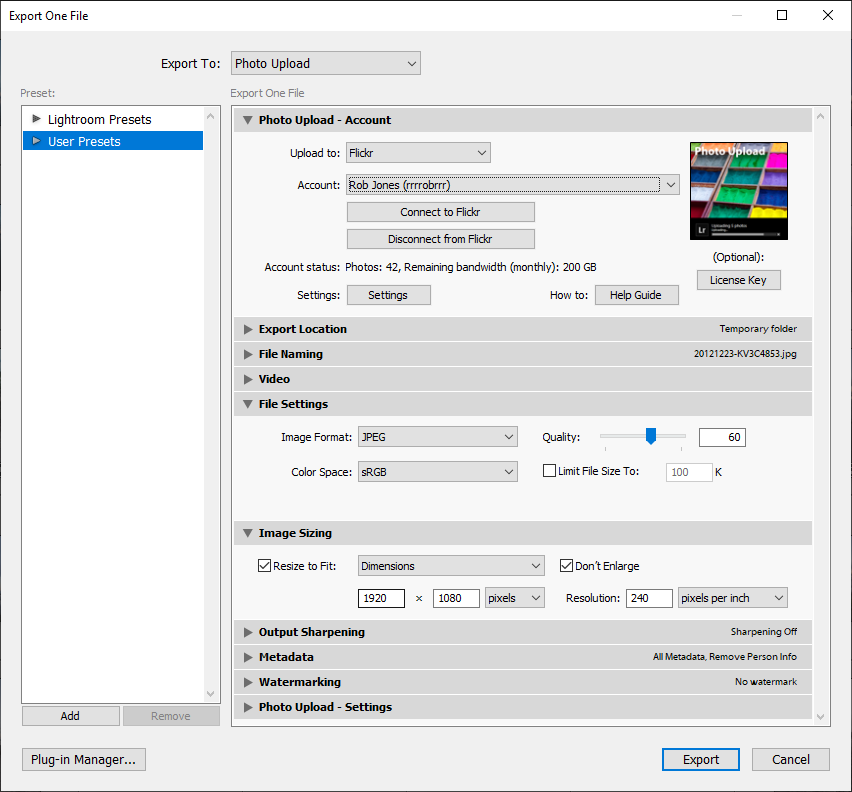Expand the File Naming section
This screenshot has height=792, width=852.
pos(248,354)
